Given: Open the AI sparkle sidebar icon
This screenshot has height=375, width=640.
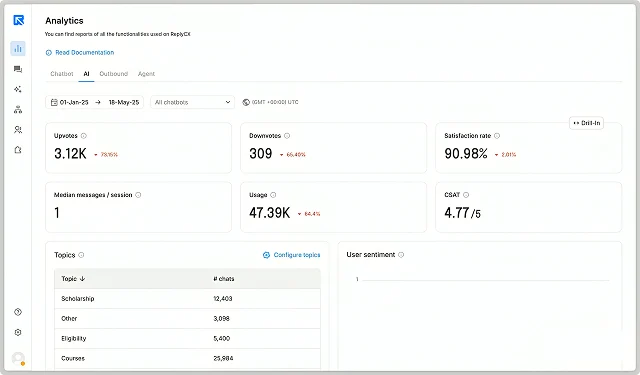Looking at the screenshot, I should [x=18, y=89].
